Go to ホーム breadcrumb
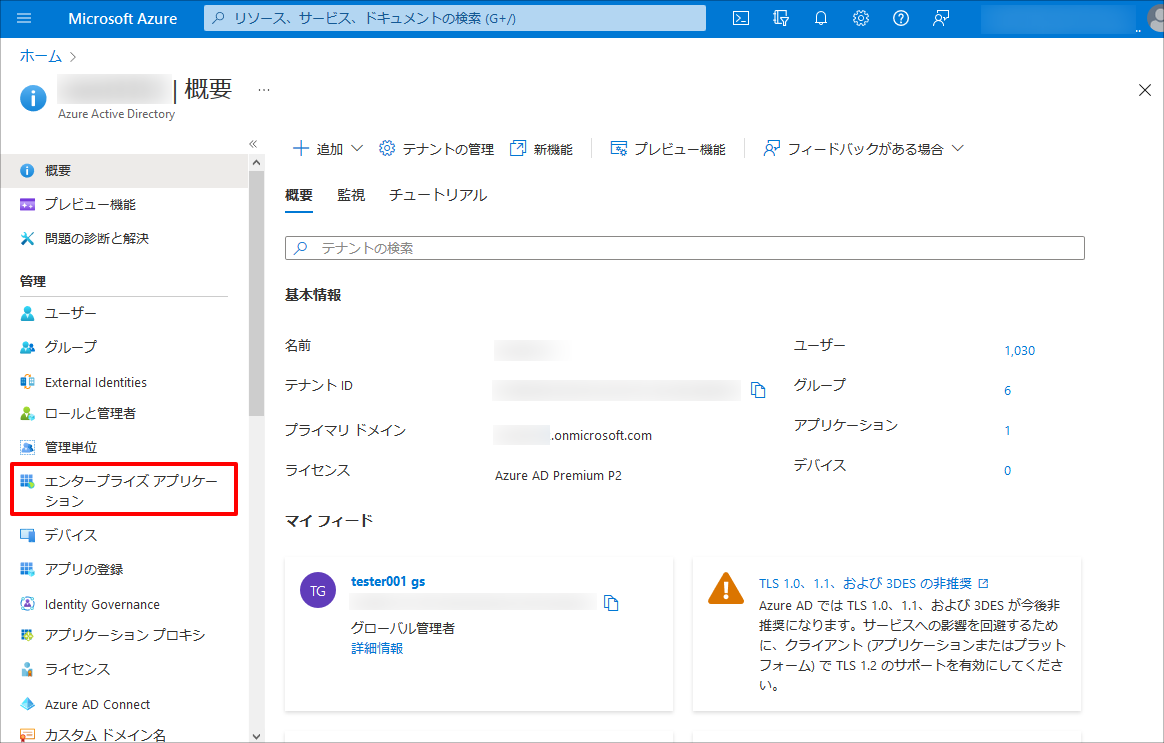 click(x=41, y=56)
